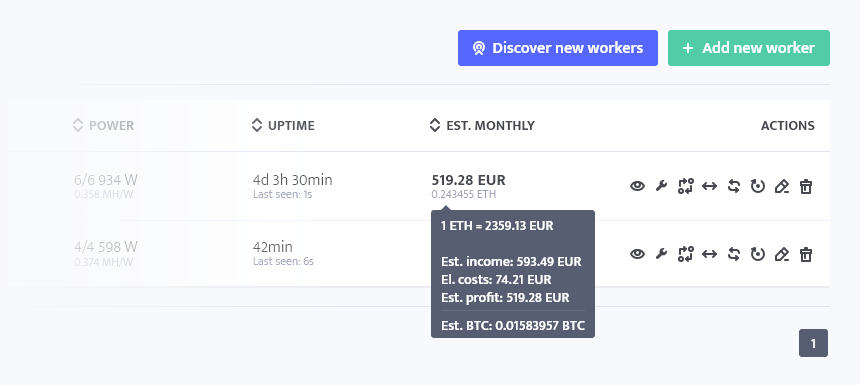Viewport: 860px width, 385px height.
Task: Click the wrench icon in second row
Action: [661, 254]
